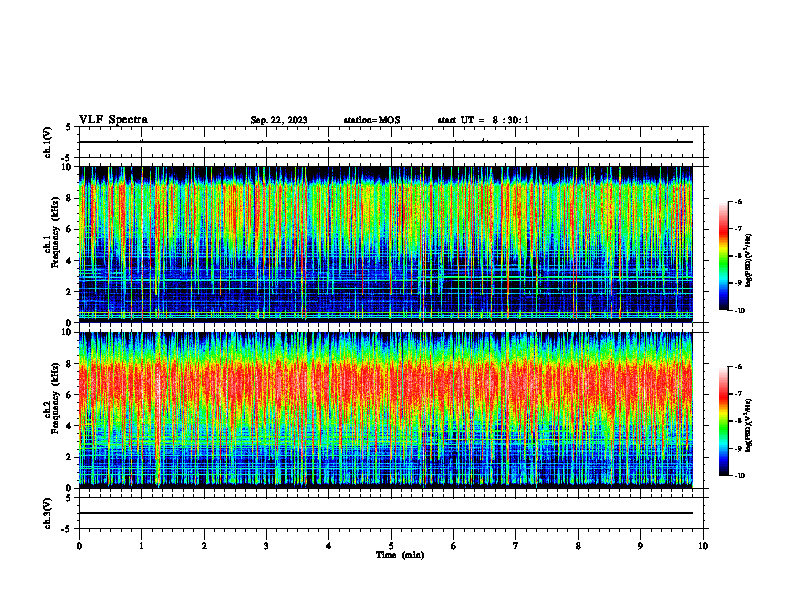Image resolution: width=792 pixels, height=612 pixels.
Task: Click the "5" tick of ch.1(V) axis
Action: point(69,127)
